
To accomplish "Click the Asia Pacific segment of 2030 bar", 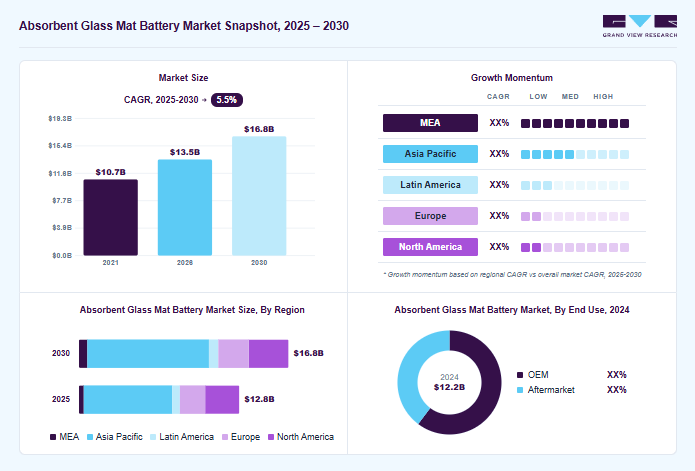I will (x=148, y=354).
